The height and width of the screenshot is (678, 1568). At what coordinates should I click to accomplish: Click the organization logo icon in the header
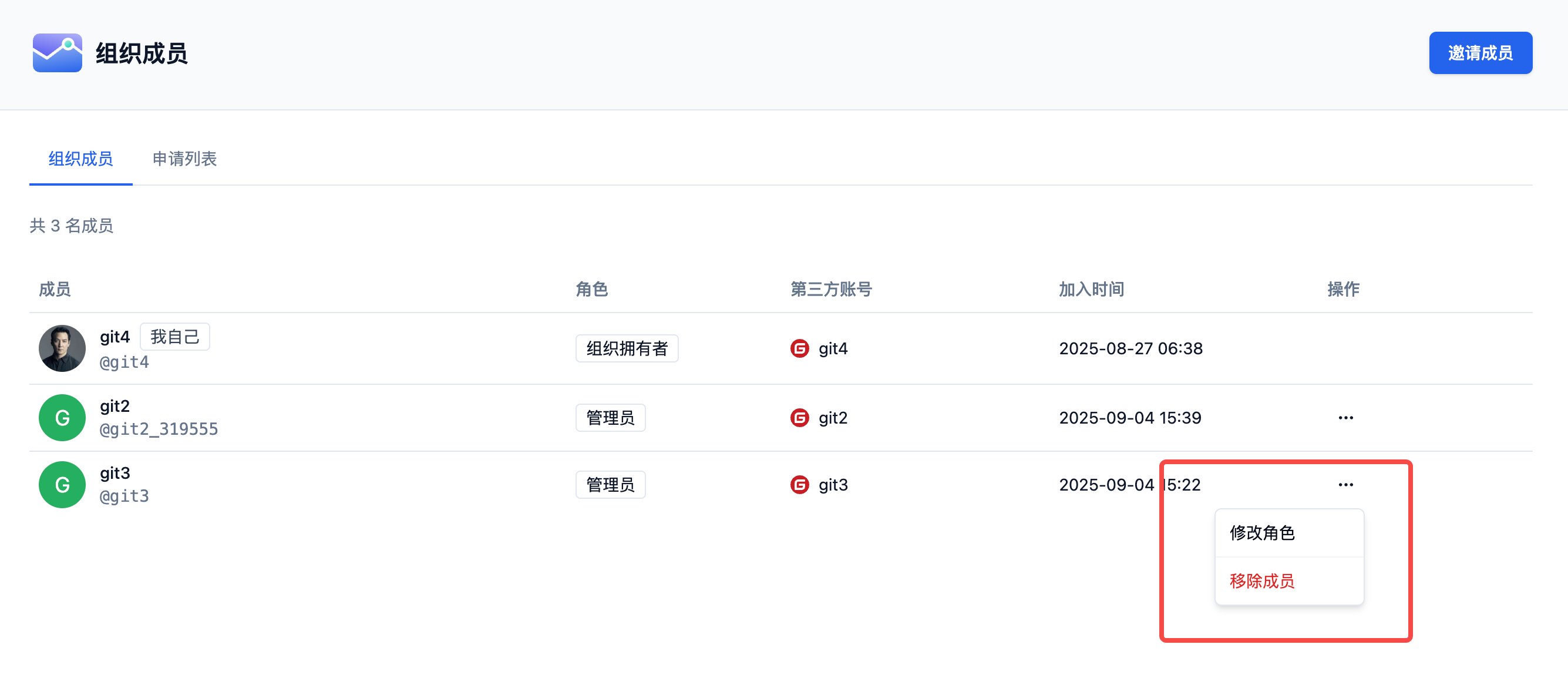(x=57, y=53)
